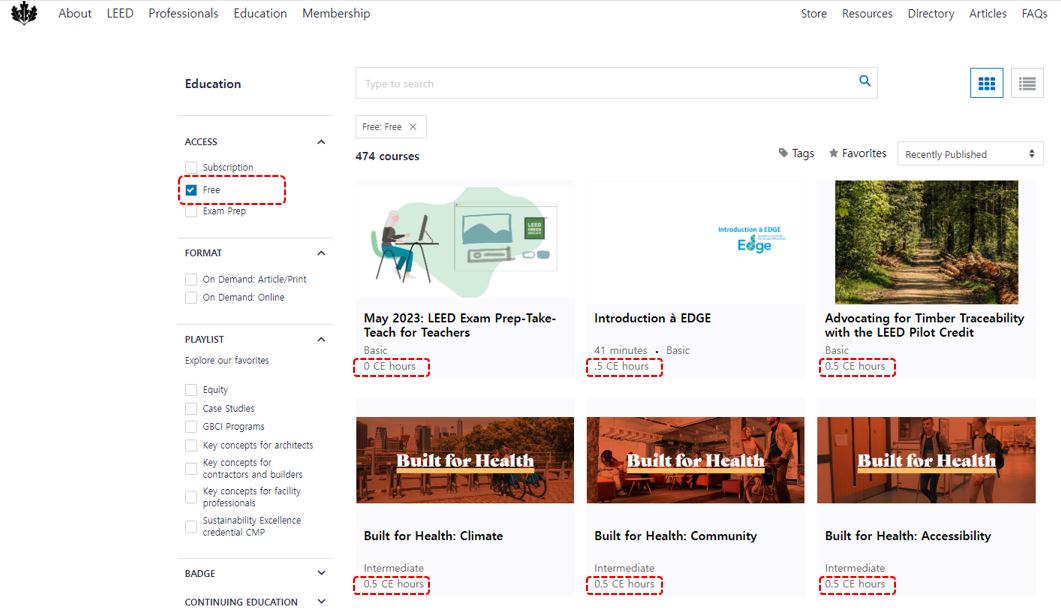Image resolution: width=1061 pixels, height=612 pixels.
Task: Click the 0 CE hours label
Action: tap(390, 366)
